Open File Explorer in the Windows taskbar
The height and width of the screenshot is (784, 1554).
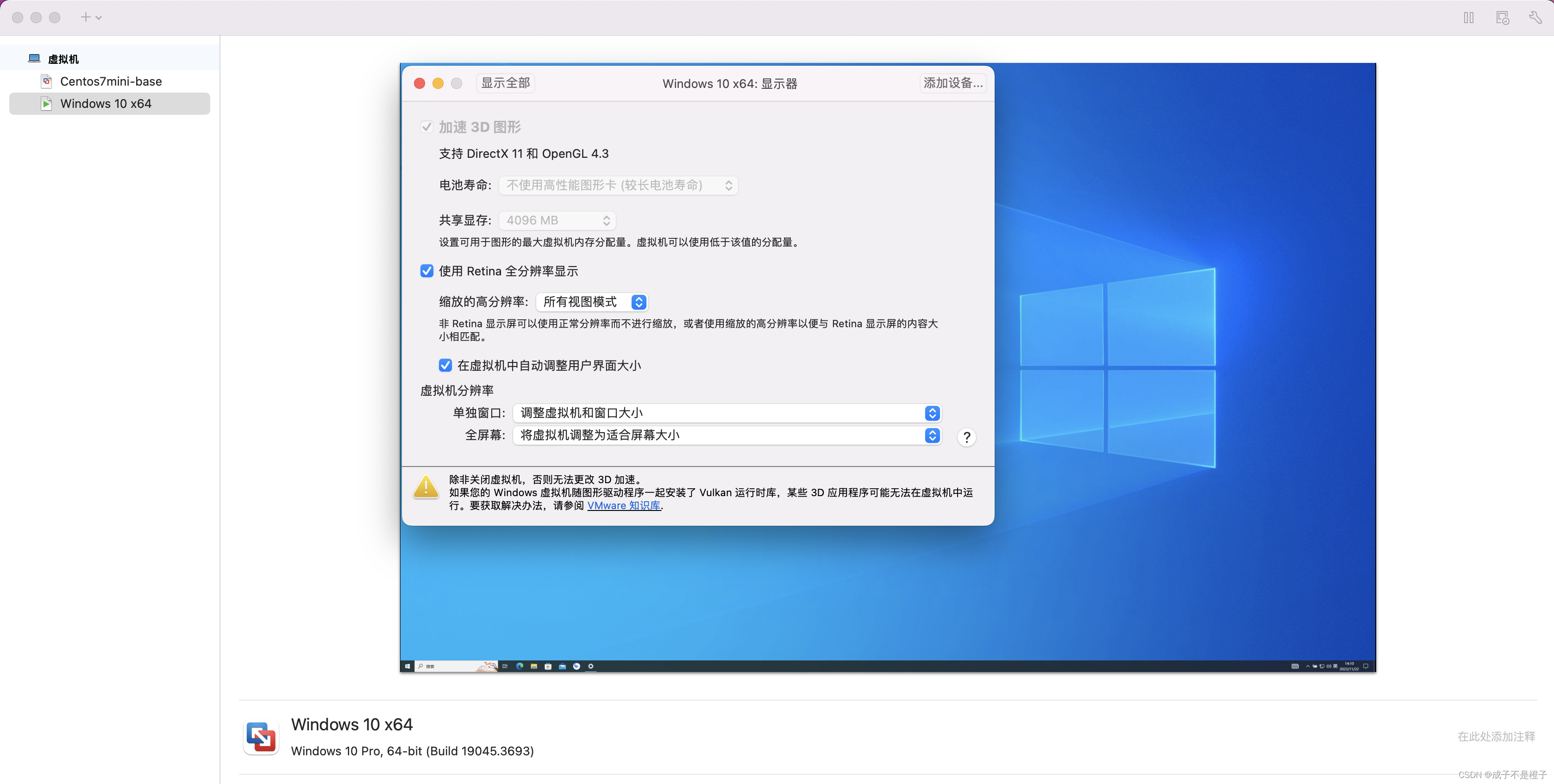(534, 666)
